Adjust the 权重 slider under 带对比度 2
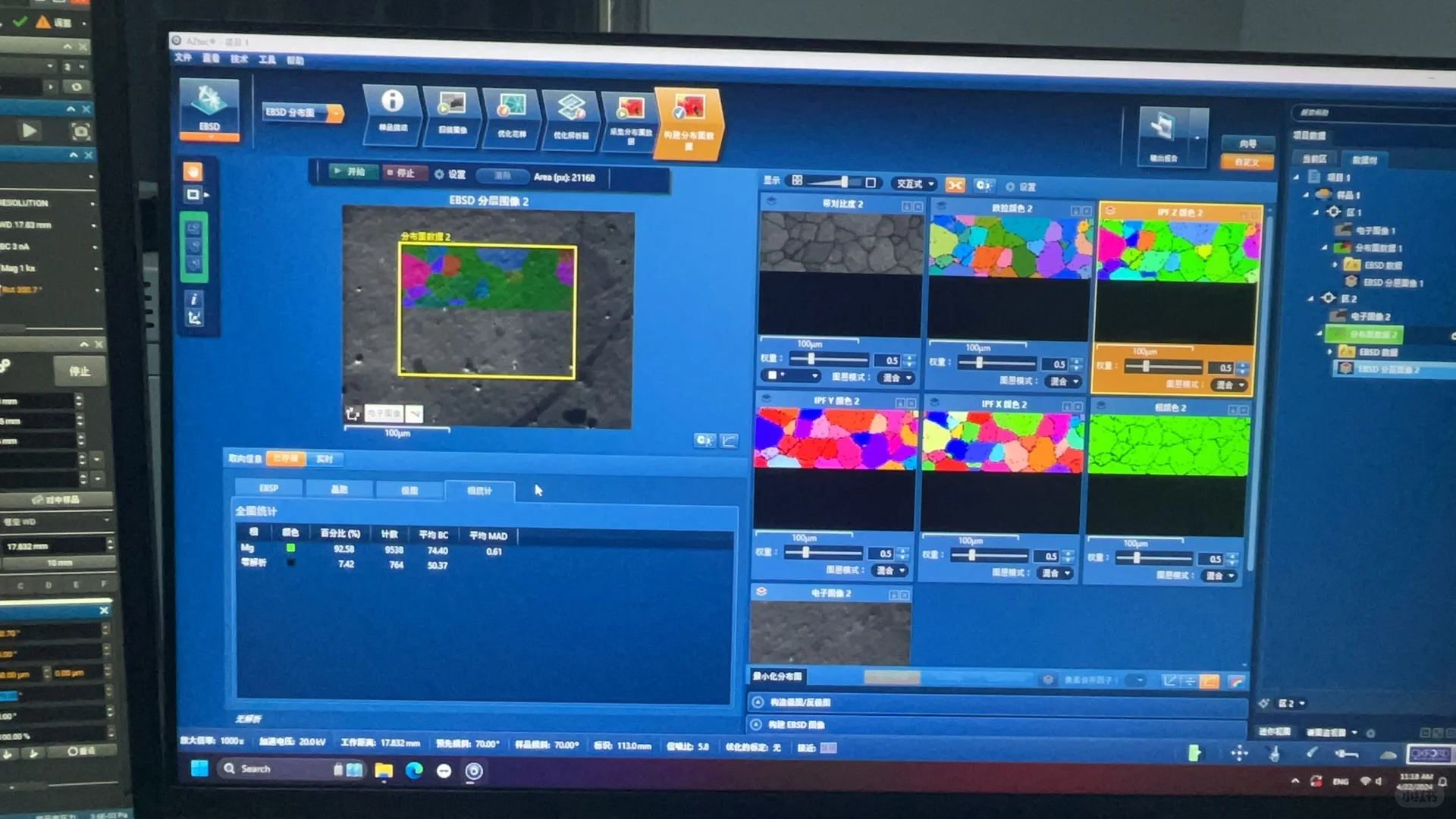 coord(811,359)
